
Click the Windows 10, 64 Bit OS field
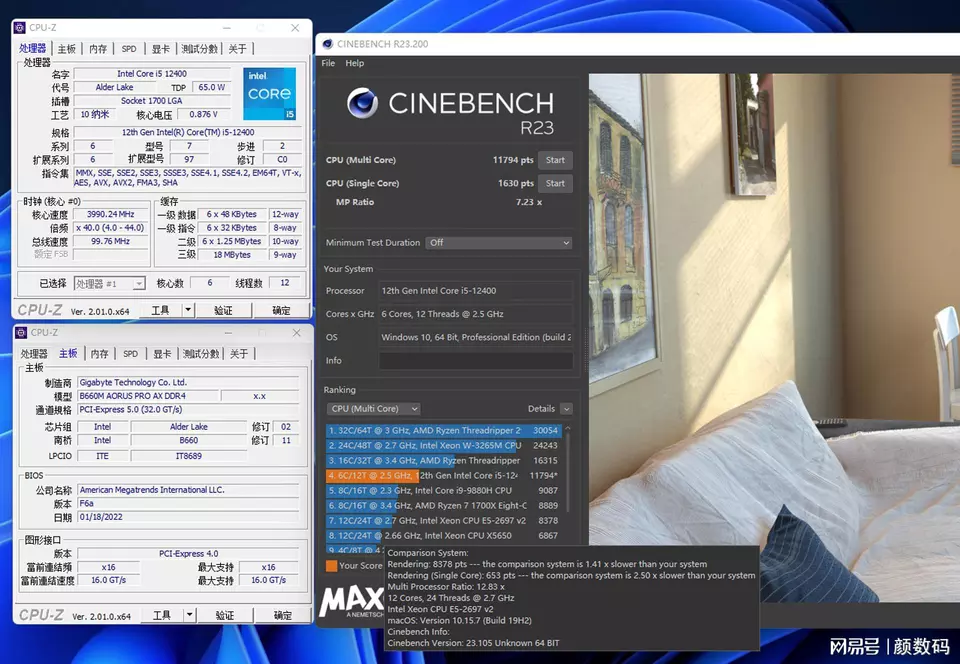click(476, 337)
